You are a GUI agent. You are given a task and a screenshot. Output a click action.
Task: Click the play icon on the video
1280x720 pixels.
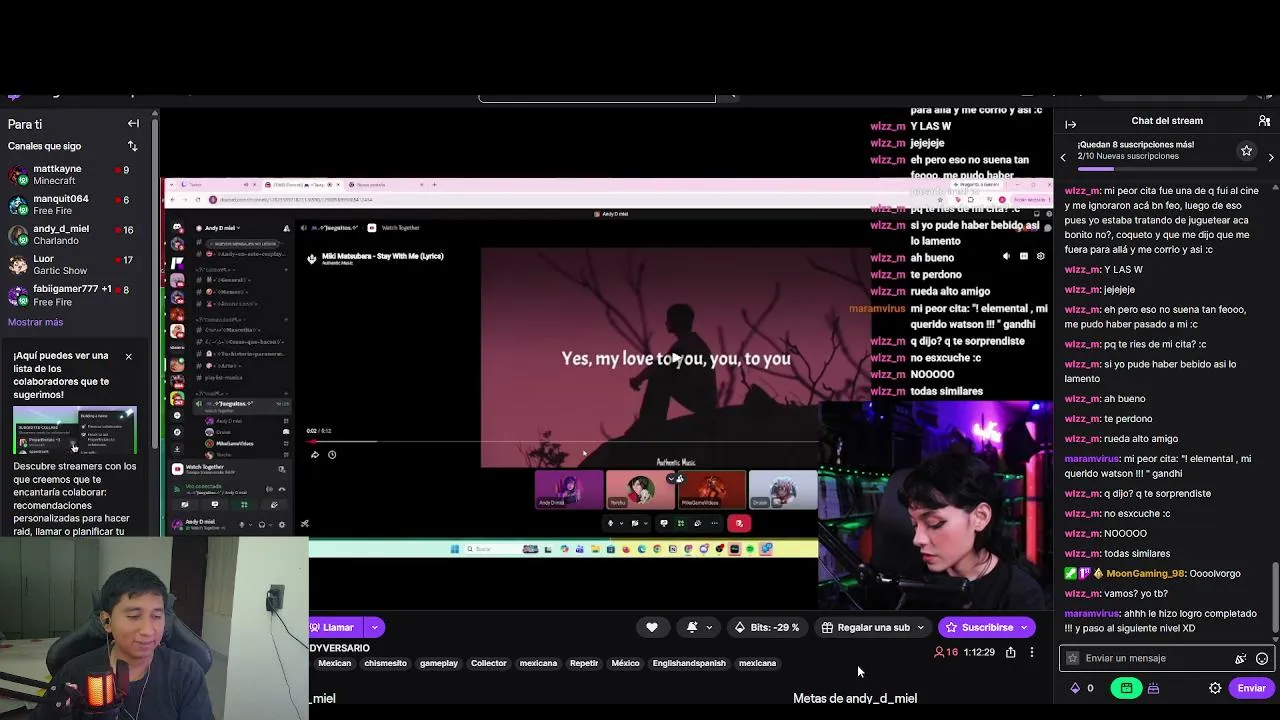[677, 358]
